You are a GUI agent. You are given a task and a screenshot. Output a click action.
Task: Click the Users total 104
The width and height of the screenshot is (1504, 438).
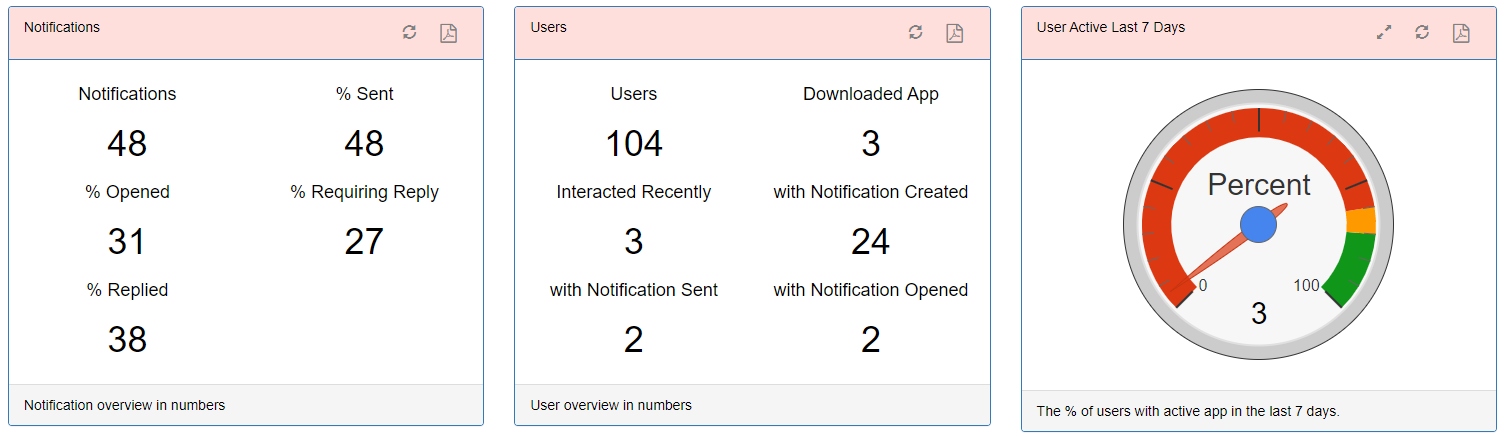(x=634, y=144)
